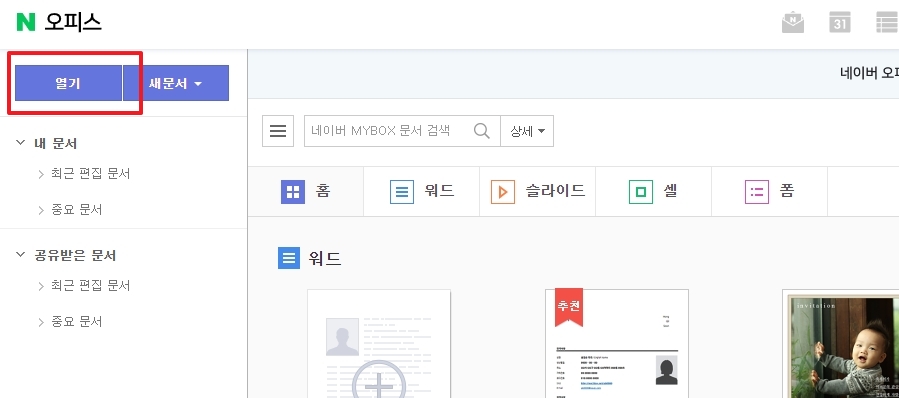Open the list icon beside the calendar
This screenshot has height=398, width=899.
888,22
